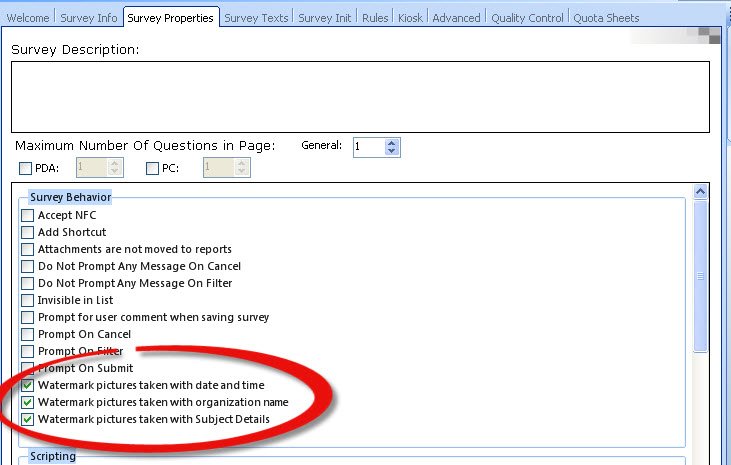The image size is (731, 465).
Task: Check the Accept NFC option
Action: pyautogui.click(x=28, y=215)
